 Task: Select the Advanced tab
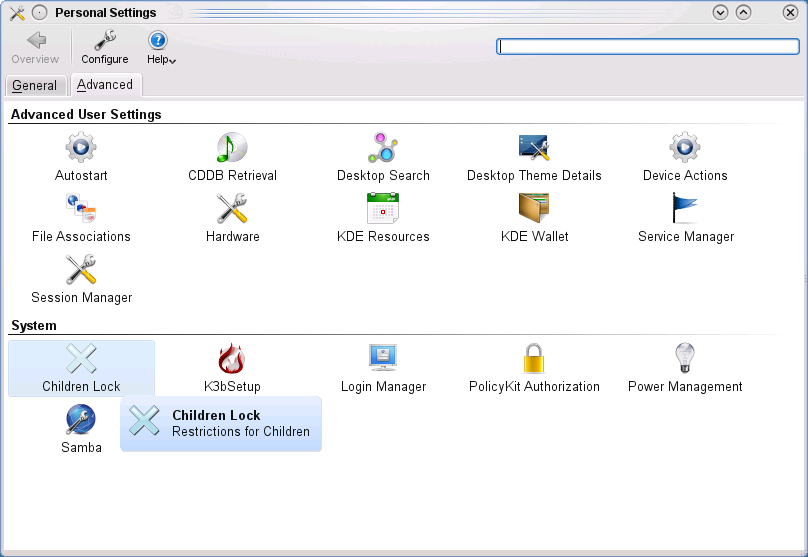(105, 85)
